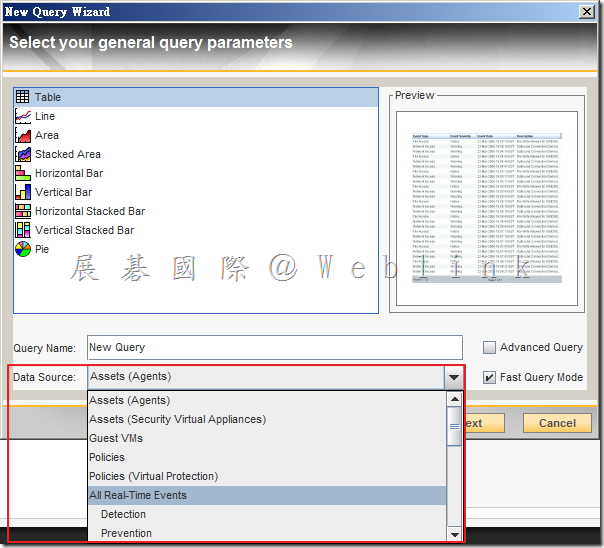Click the Cancel button

(557, 423)
